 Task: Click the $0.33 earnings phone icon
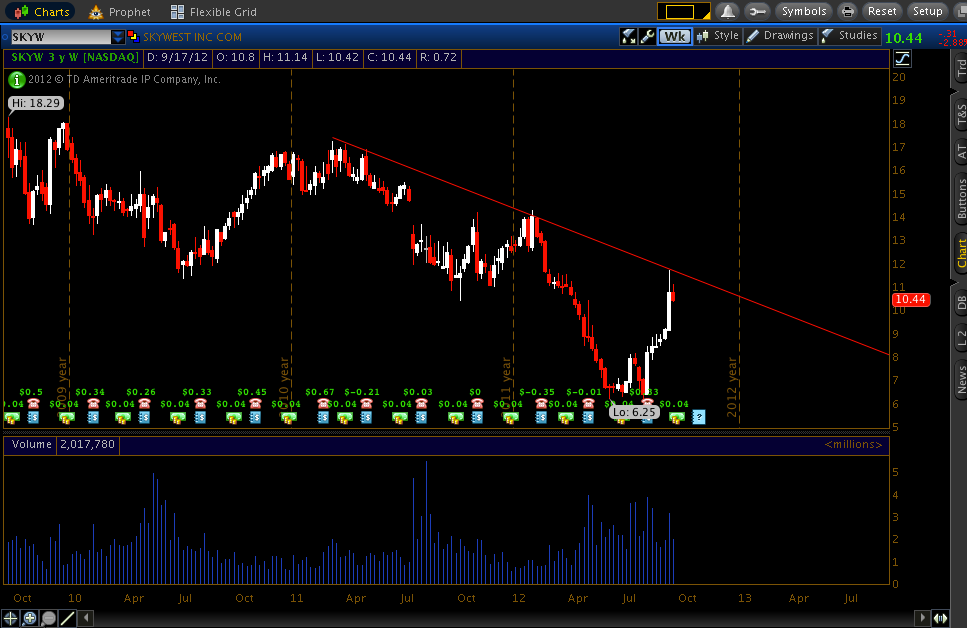click(x=200, y=403)
